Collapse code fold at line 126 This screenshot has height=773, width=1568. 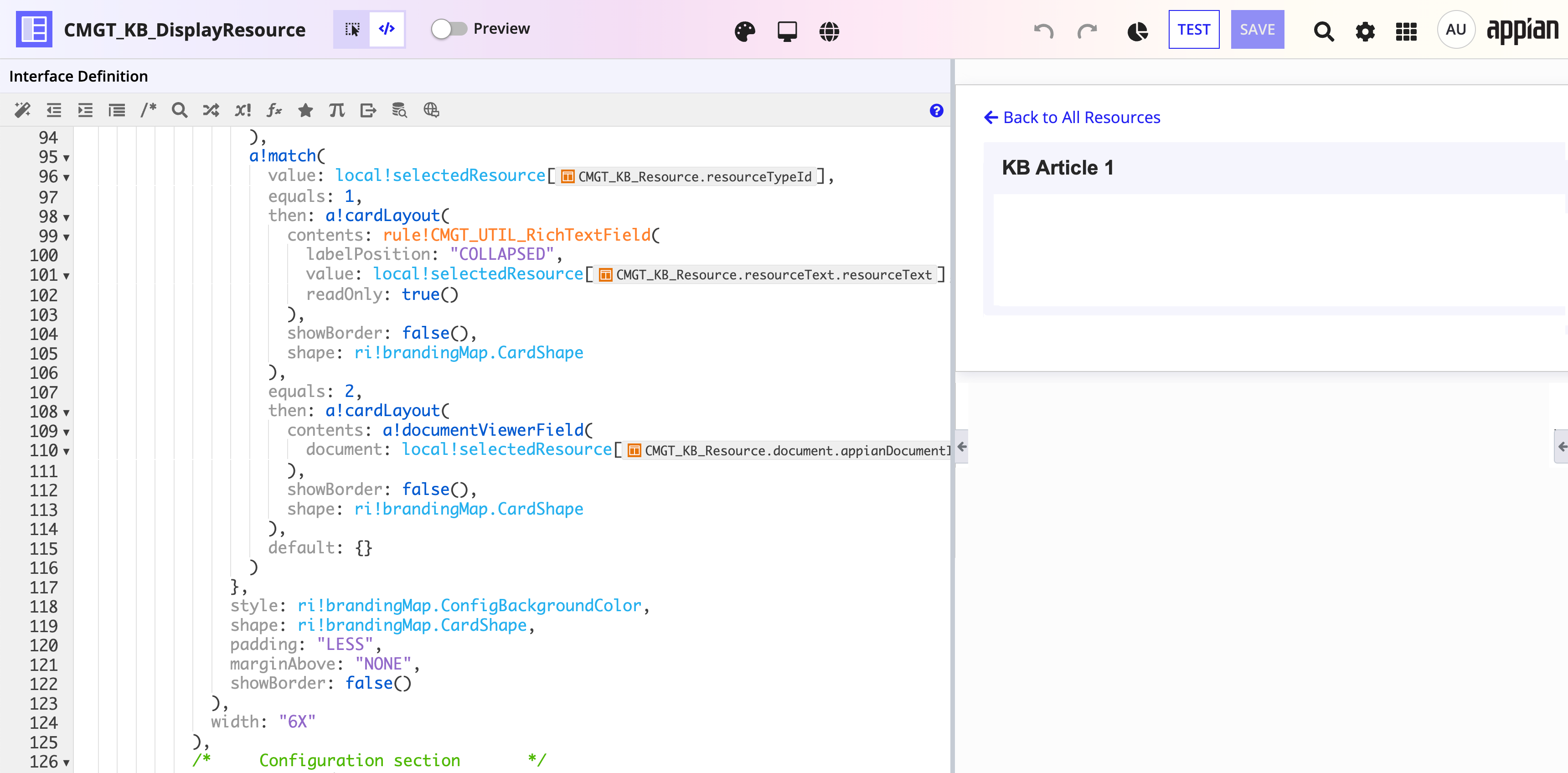(66, 763)
